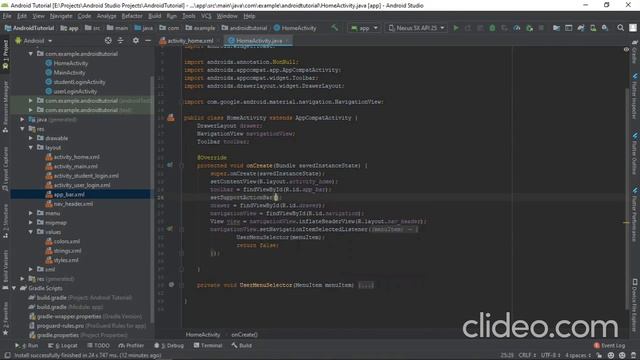Viewport: 640px width, 360px height.
Task: Collapse the res folder
Action: 22,129
